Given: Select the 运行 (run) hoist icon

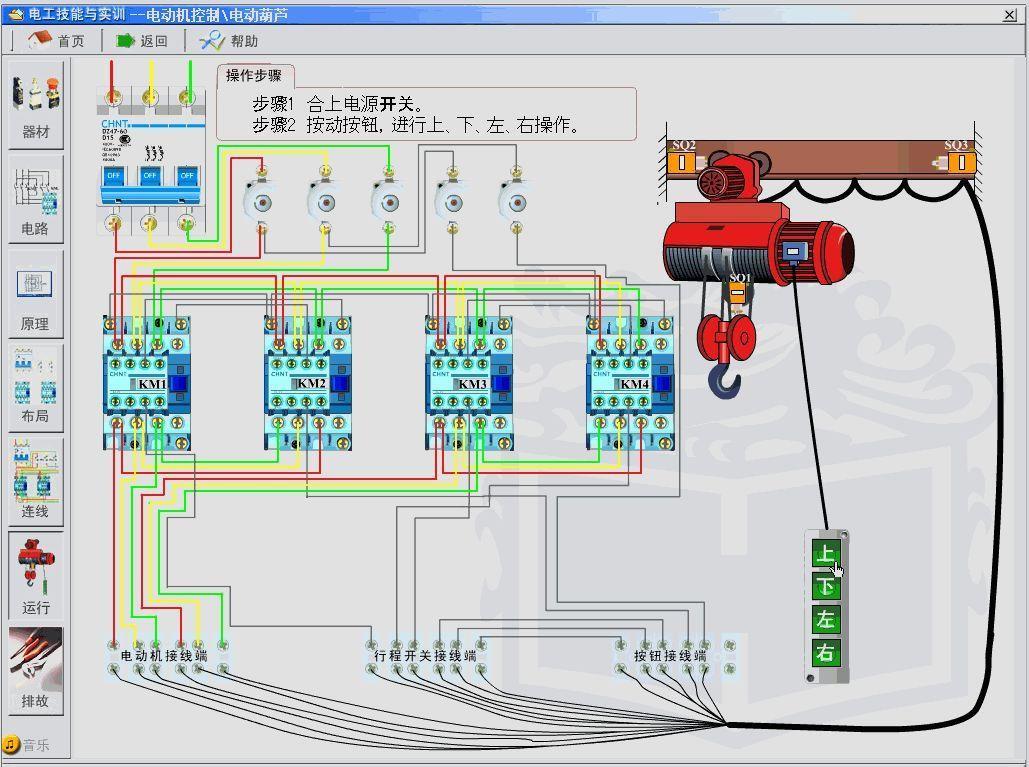Looking at the screenshot, I should tap(36, 575).
